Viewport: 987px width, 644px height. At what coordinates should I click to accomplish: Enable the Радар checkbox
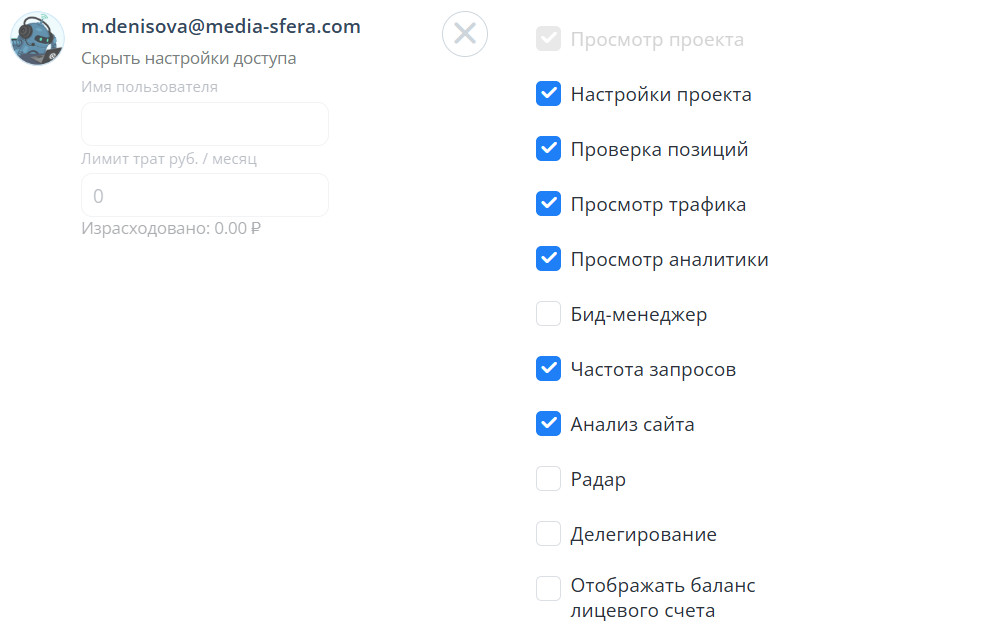tap(548, 478)
